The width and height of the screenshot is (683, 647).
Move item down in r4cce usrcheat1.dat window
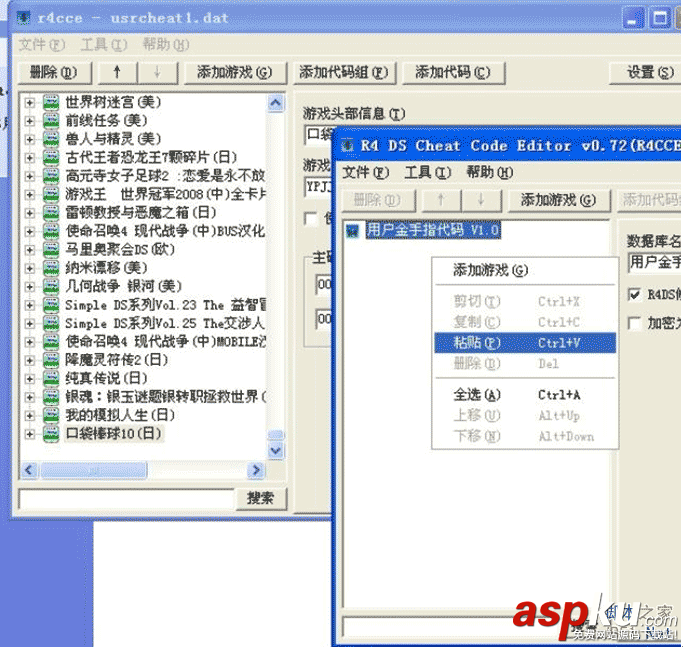[x=157, y=72]
